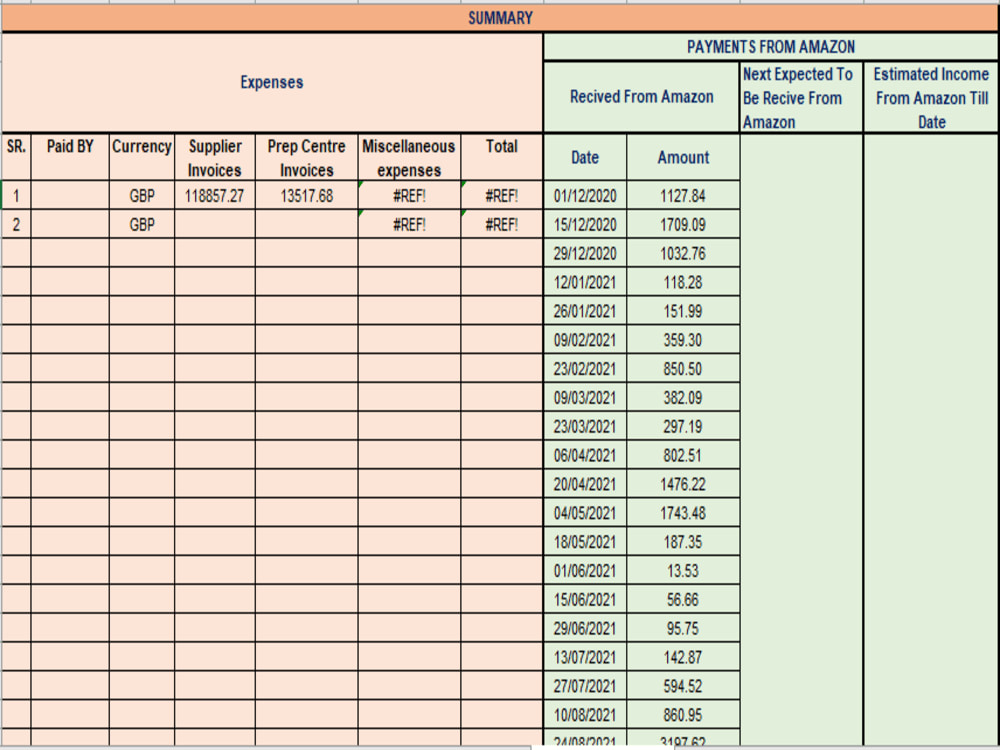Select the date 12/01/2021
The height and width of the screenshot is (750, 1000).
[x=585, y=282]
